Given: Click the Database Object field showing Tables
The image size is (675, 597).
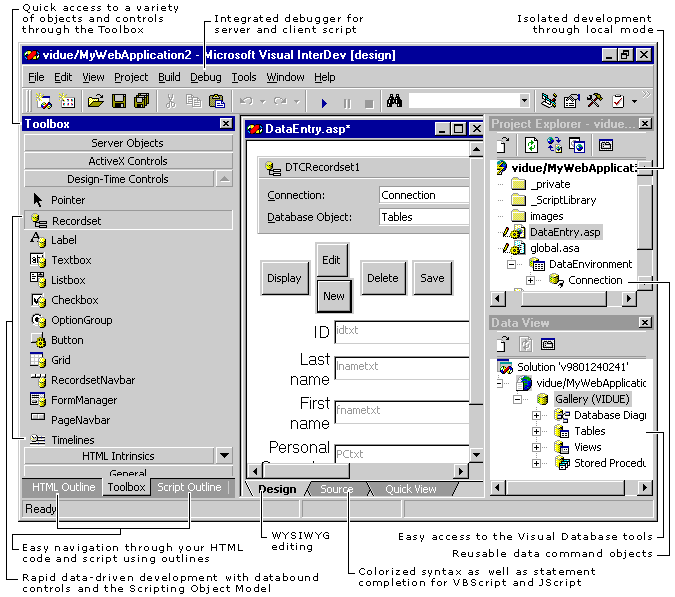Looking at the screenshot, I should 424,217.
